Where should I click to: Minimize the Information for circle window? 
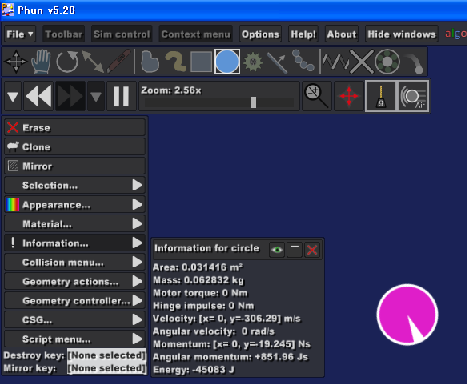[x=295, y=250]
